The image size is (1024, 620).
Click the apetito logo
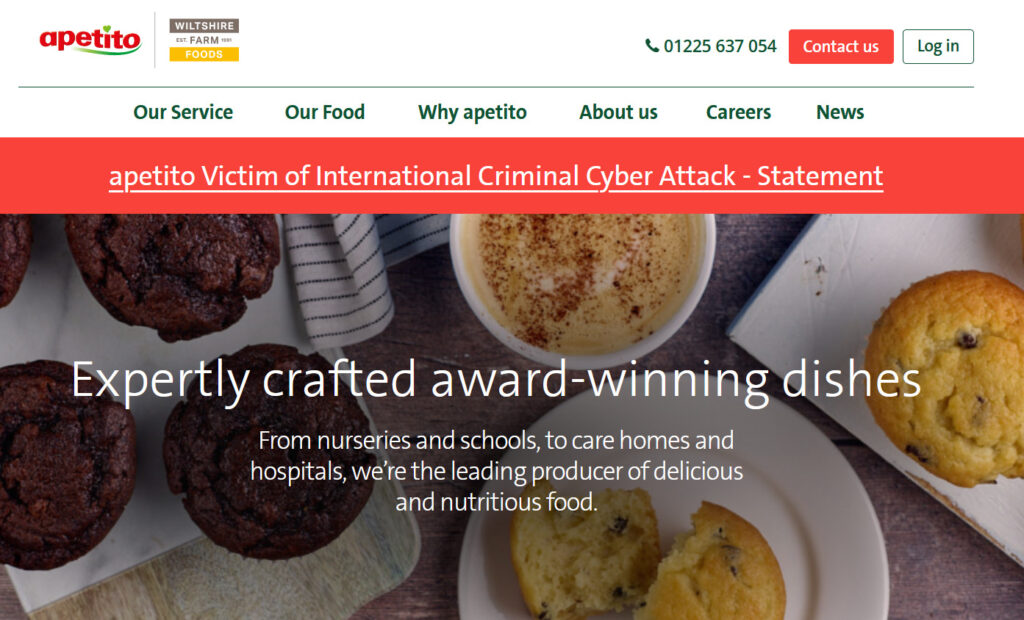tap(90, 40)
